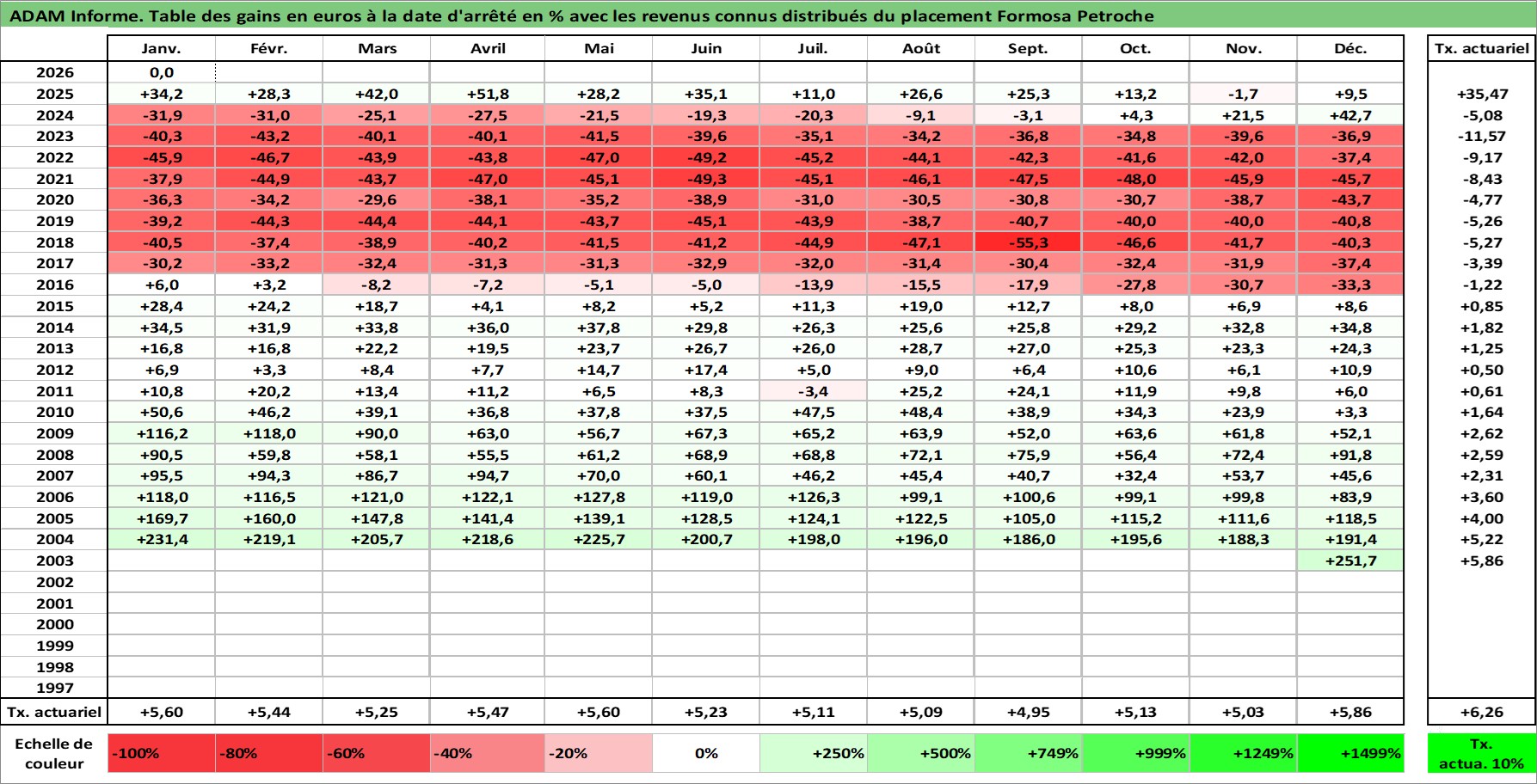Click the Janv. column header
Screen dimensions: 1537x784
coord(162,48)
